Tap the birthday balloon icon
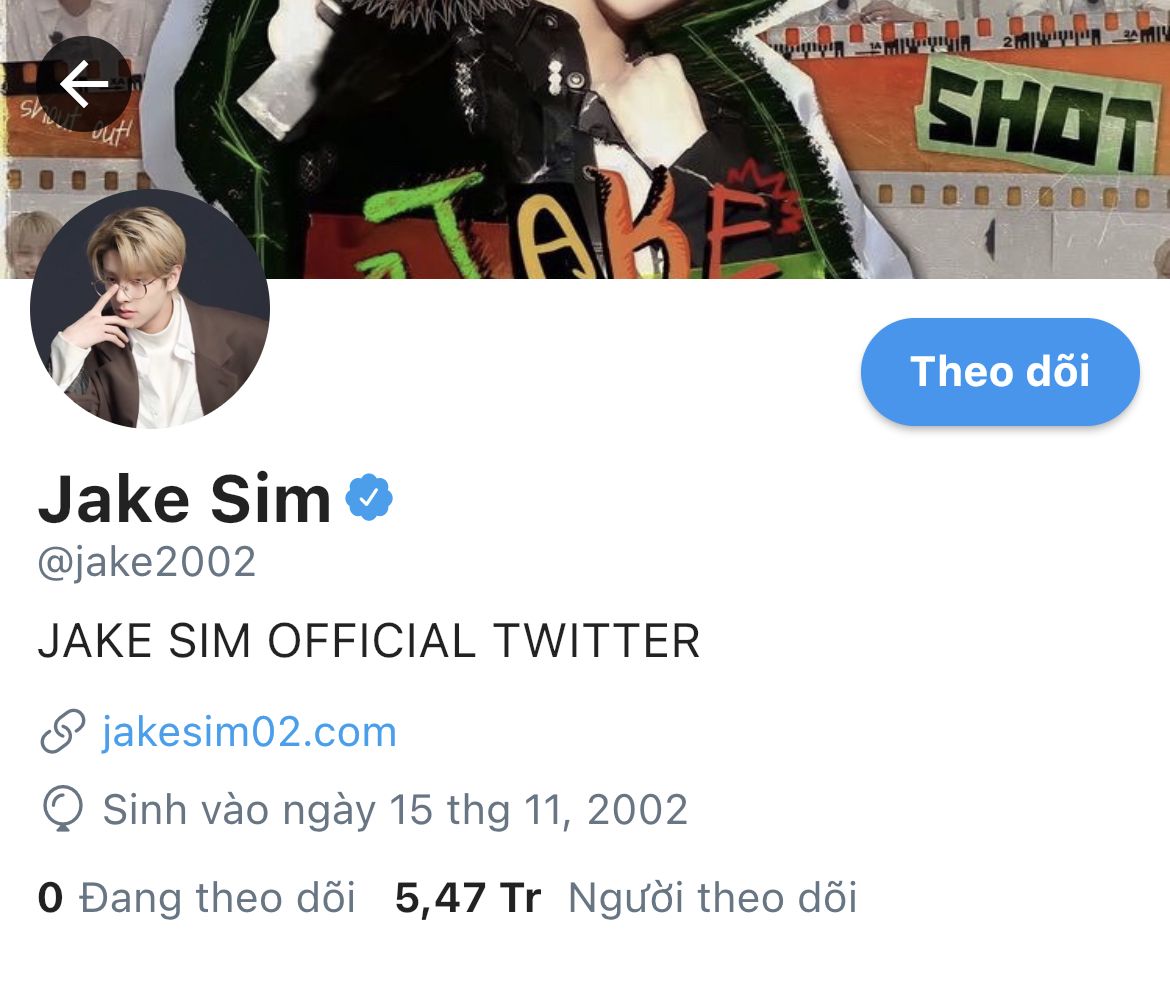The height and width of the screenshot is (983, 1170). [x=63, y=809]
